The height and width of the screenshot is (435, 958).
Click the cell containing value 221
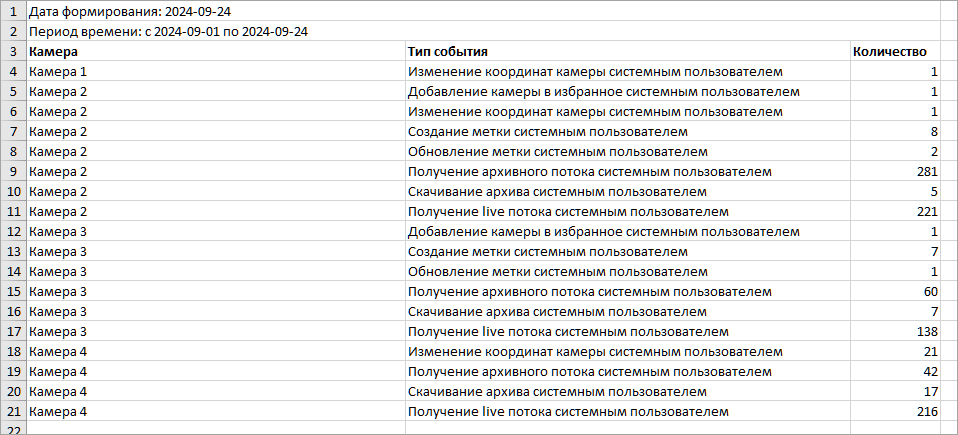point(927,211)
